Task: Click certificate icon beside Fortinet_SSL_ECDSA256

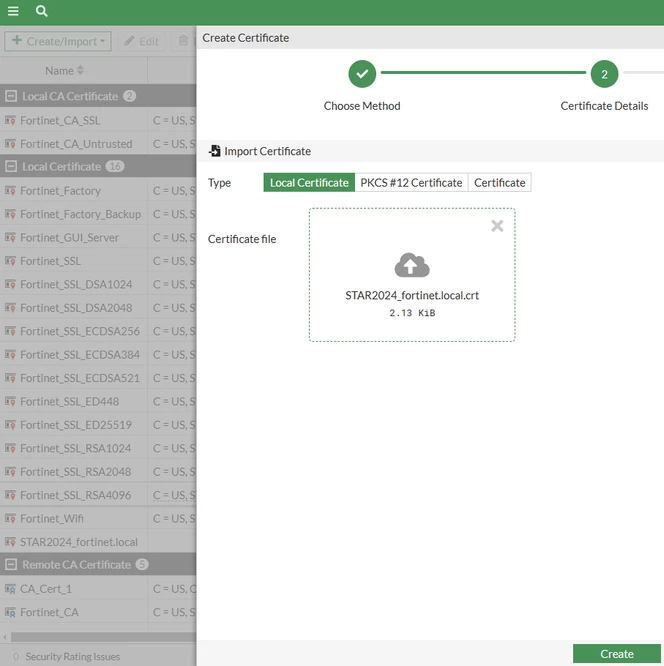Action: [10, 331]
